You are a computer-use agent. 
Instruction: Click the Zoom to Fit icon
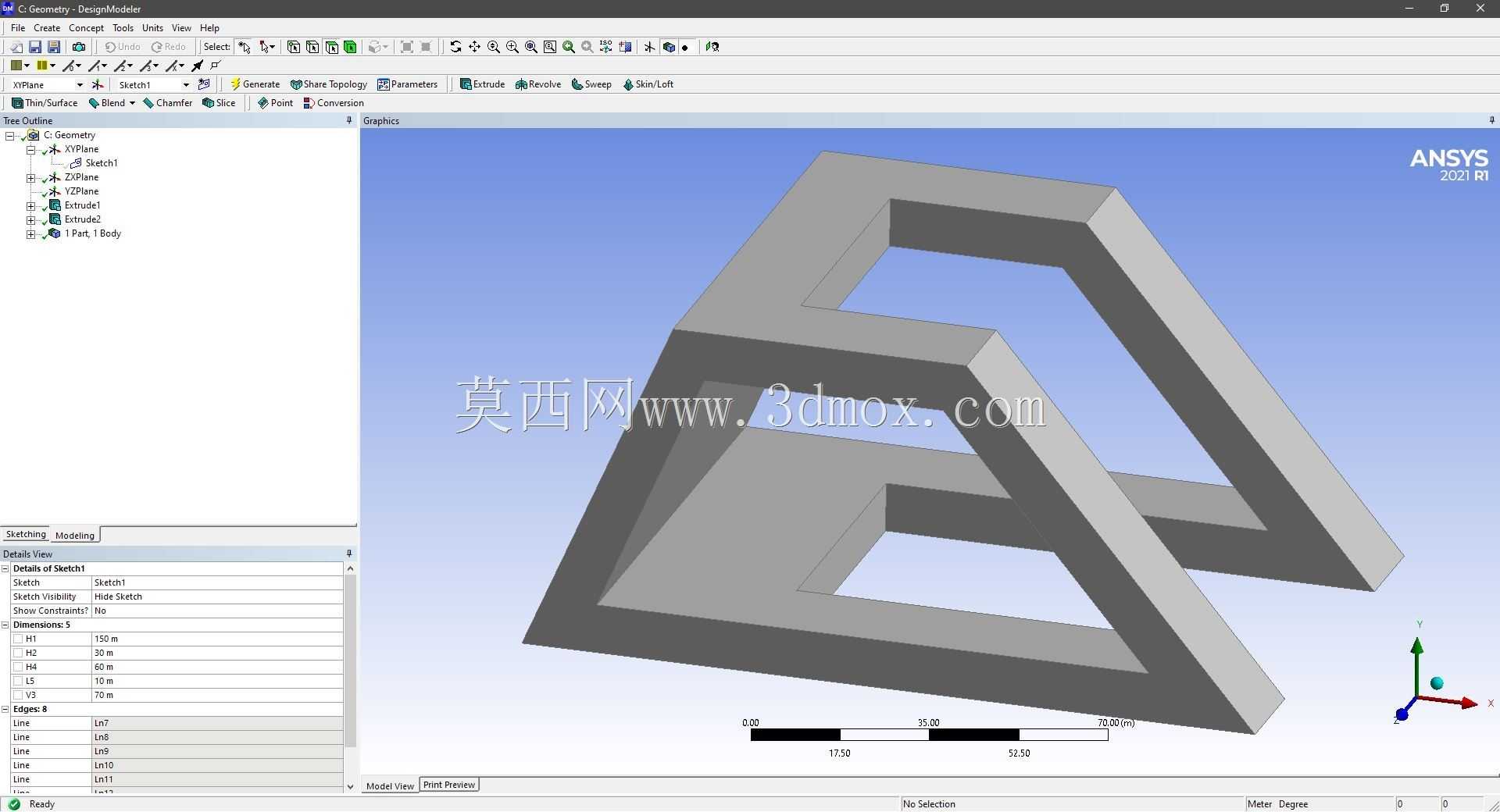[x=530, y=47]
